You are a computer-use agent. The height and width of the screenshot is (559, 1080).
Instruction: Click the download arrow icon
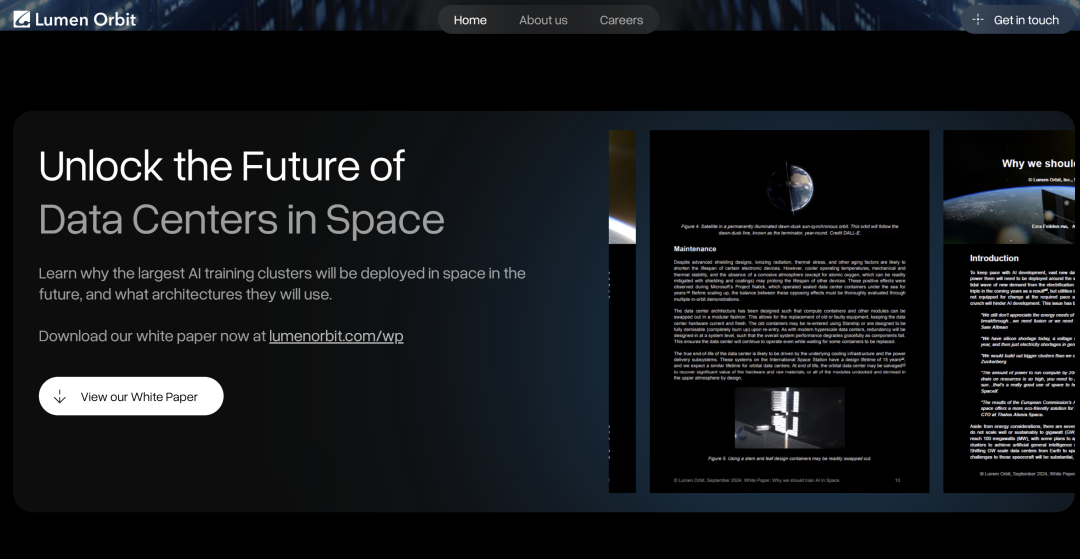pos(60,397)
